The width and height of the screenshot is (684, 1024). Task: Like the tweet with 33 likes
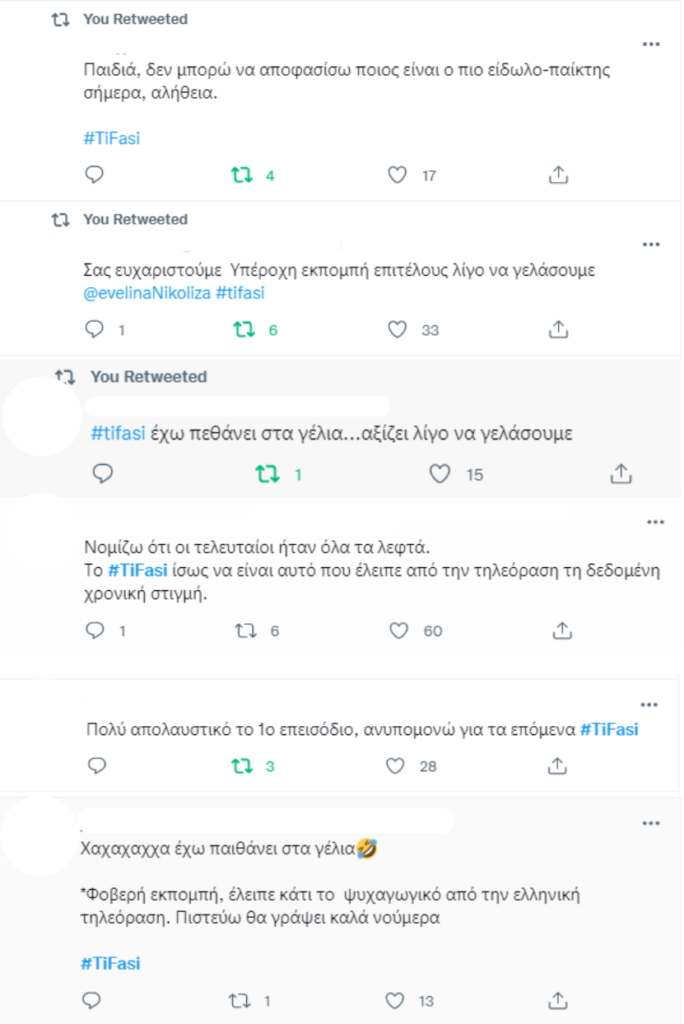point(397,329)
